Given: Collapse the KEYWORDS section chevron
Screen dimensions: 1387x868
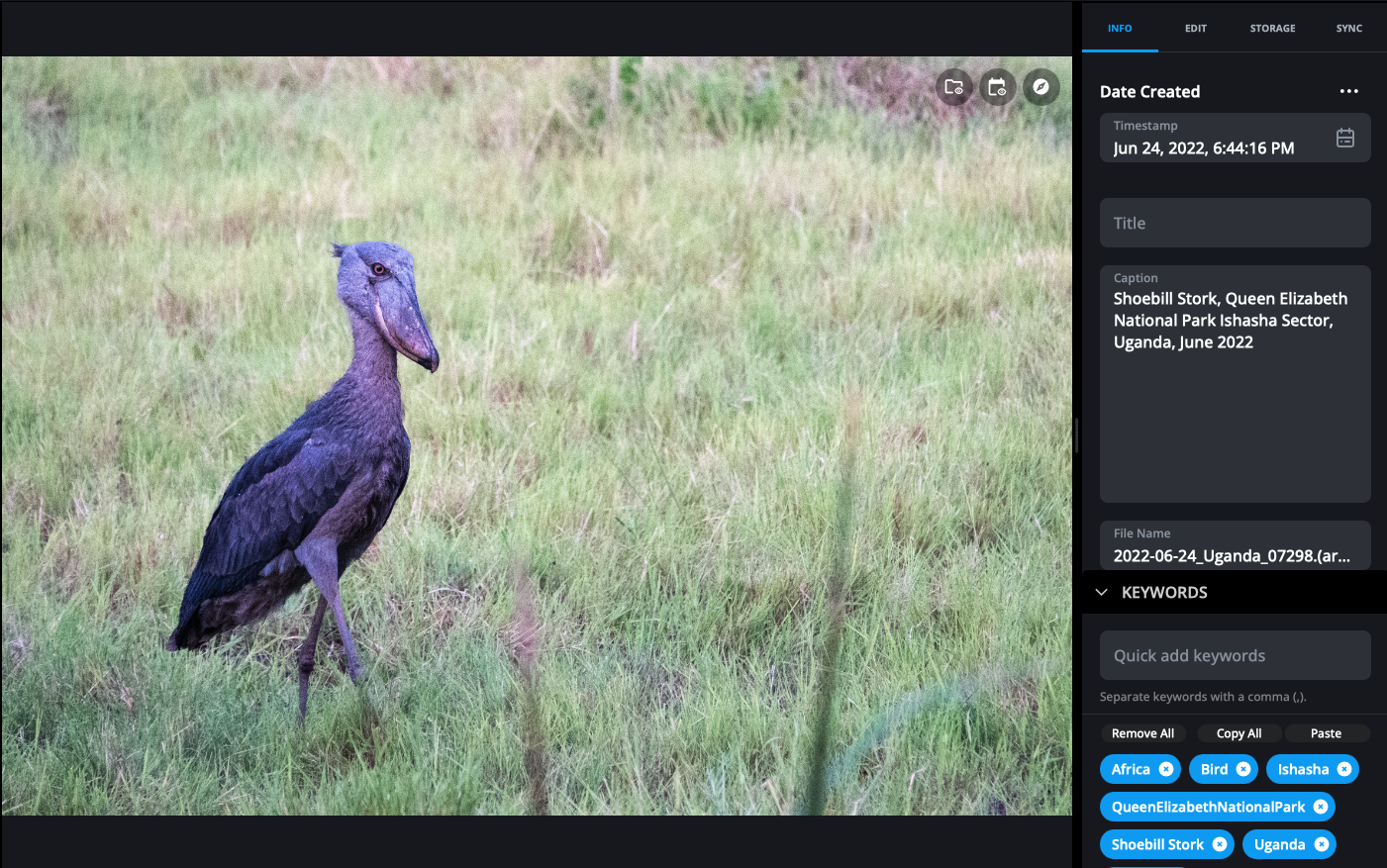Looking at the screenshot, I should tap(1101, 592).
